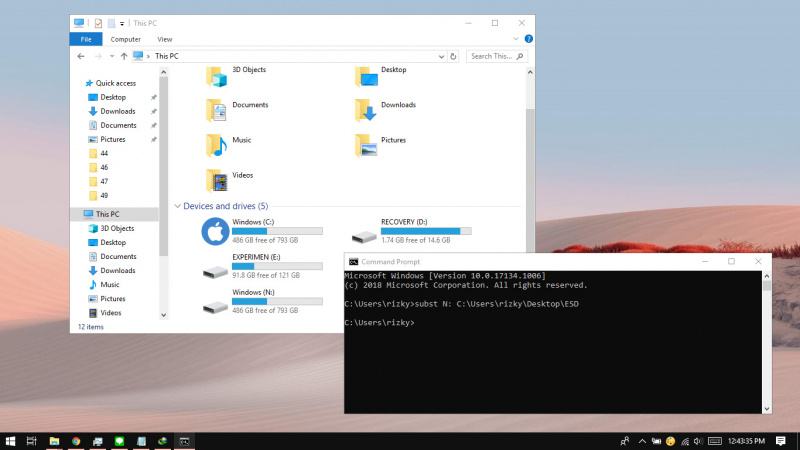
Task: Open the 3D Objects folder icon
Action: [x=216, y=78]
